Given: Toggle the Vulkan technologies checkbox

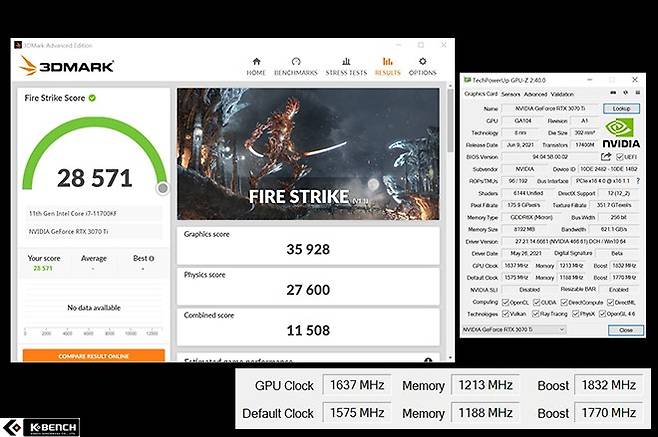Looking at the screenshot, I should point(505,313).
